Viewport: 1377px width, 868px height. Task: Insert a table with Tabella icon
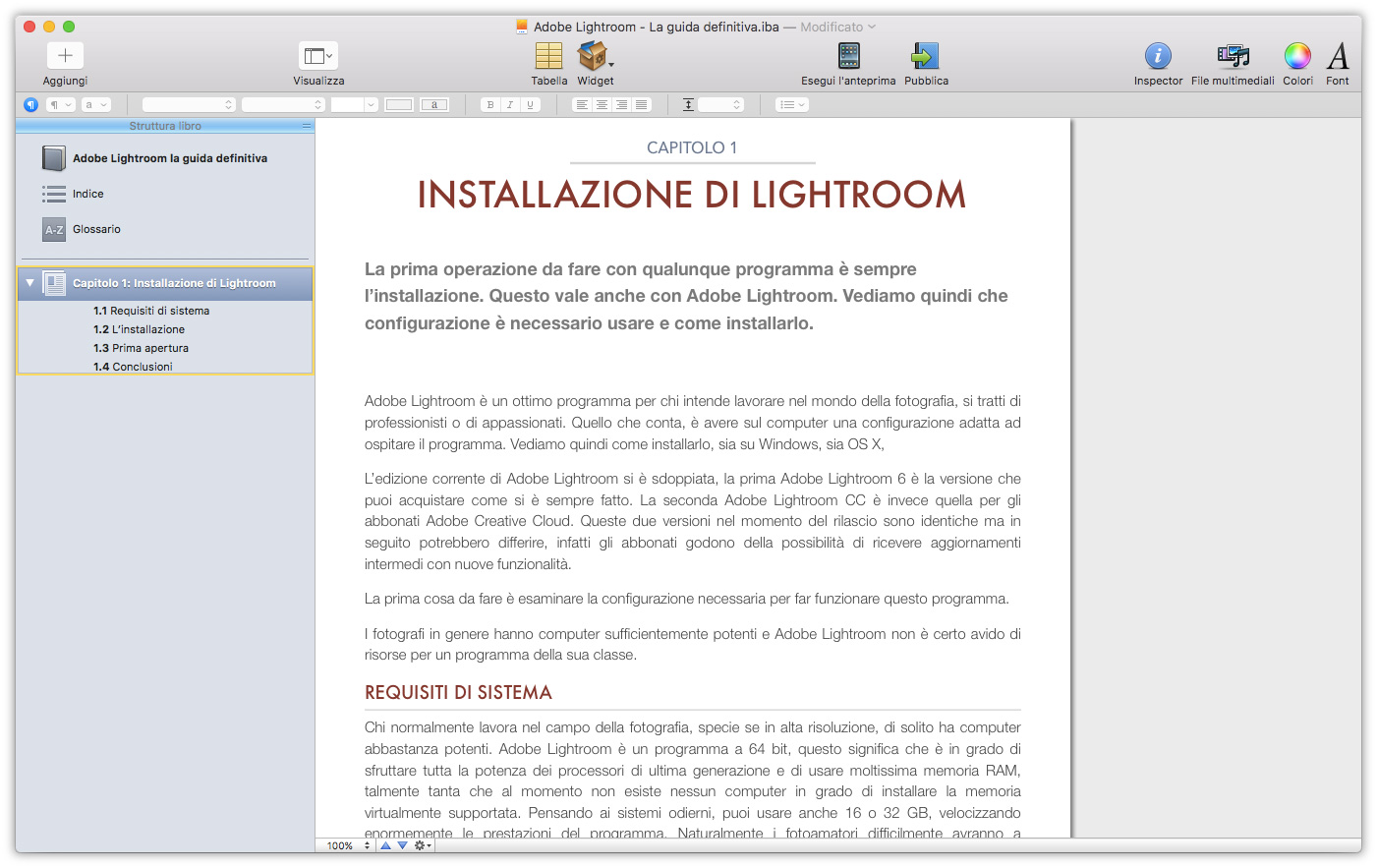[548, 56]
